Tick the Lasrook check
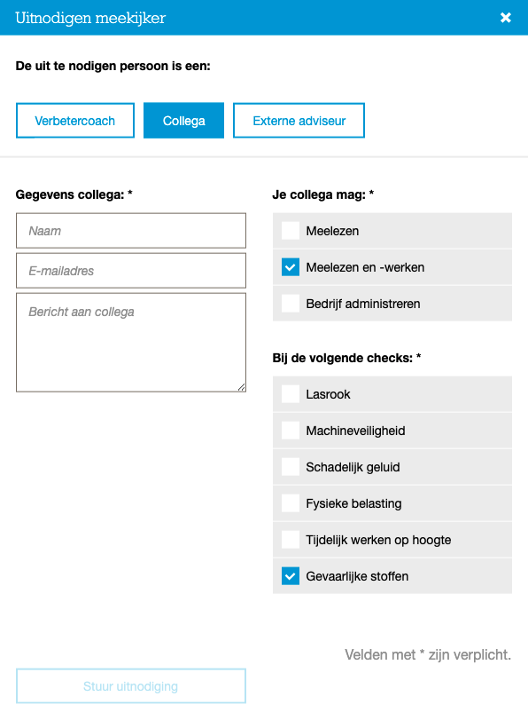This screenshot has height=720, width=528. (x=290, y=394)
